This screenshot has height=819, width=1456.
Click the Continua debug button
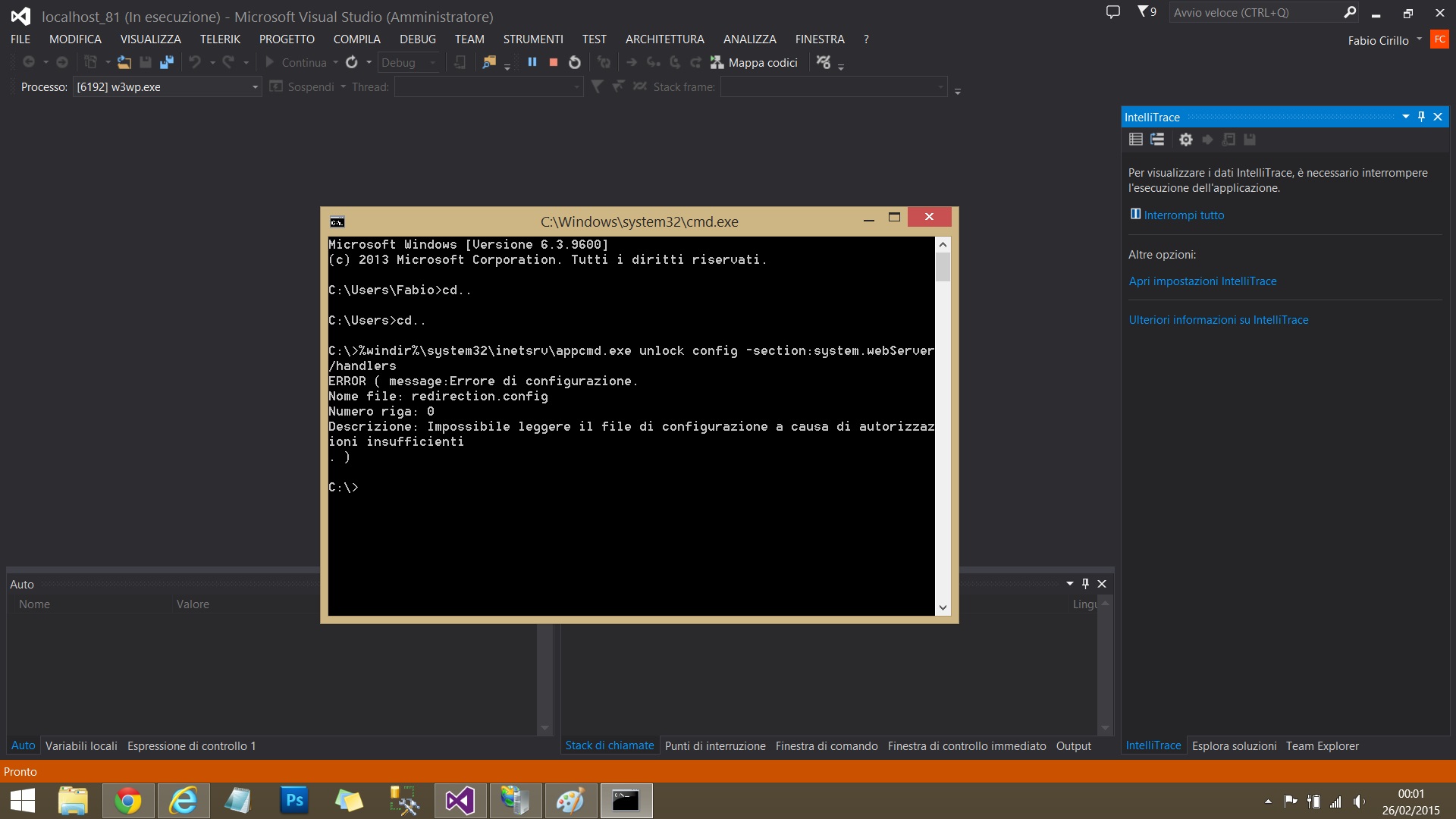pyautogui.click(x=296, y=63)
